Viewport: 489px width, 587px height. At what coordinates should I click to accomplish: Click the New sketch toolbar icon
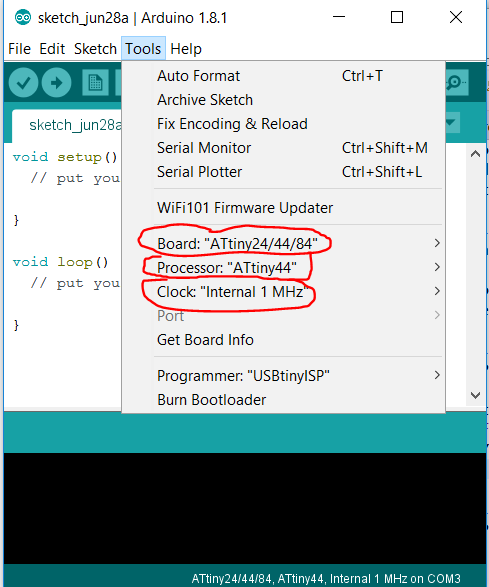[x=95, y=83]
